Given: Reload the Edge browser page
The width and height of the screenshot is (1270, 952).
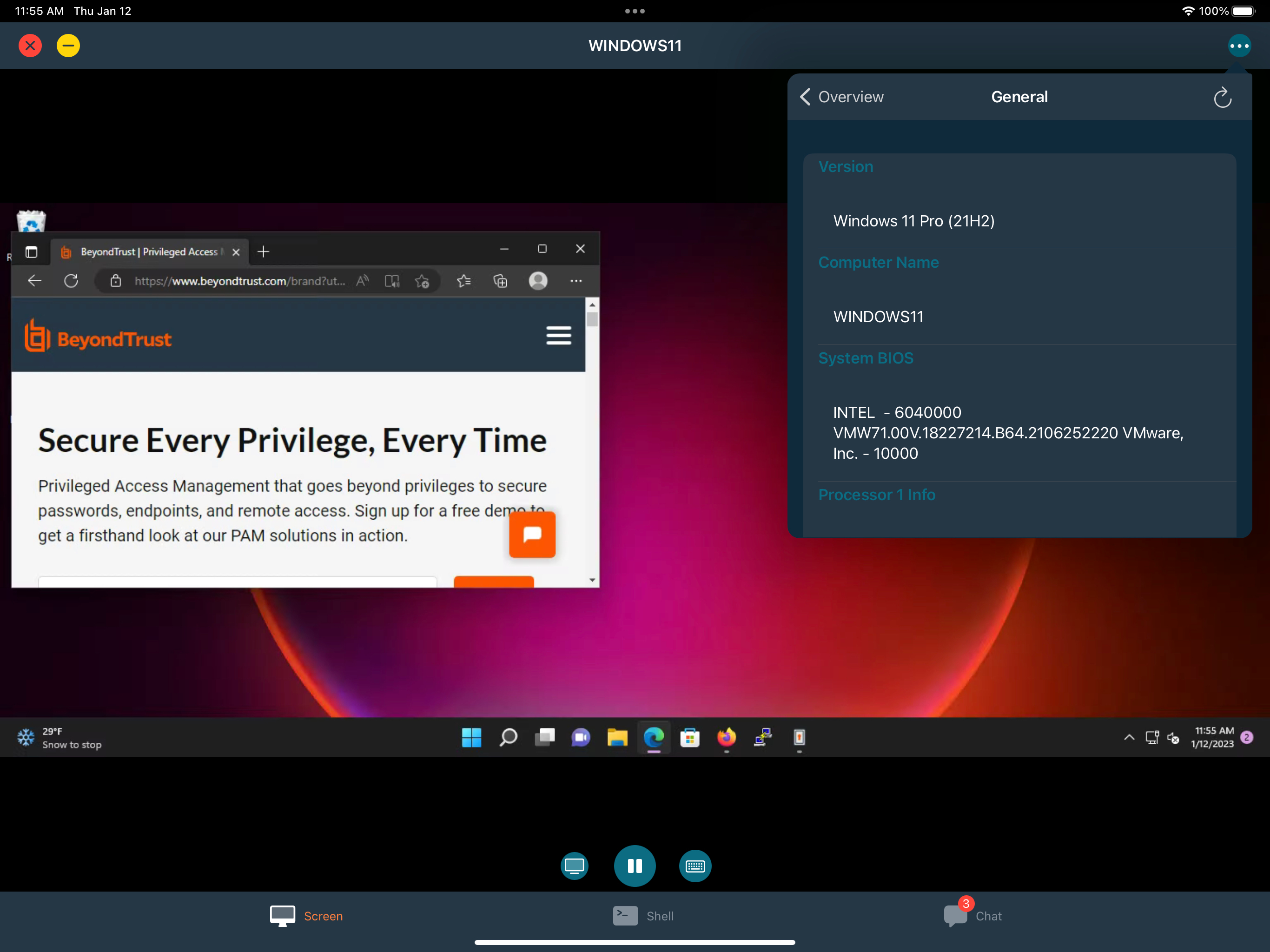Looking at the screenshot, I should point(71,281).
